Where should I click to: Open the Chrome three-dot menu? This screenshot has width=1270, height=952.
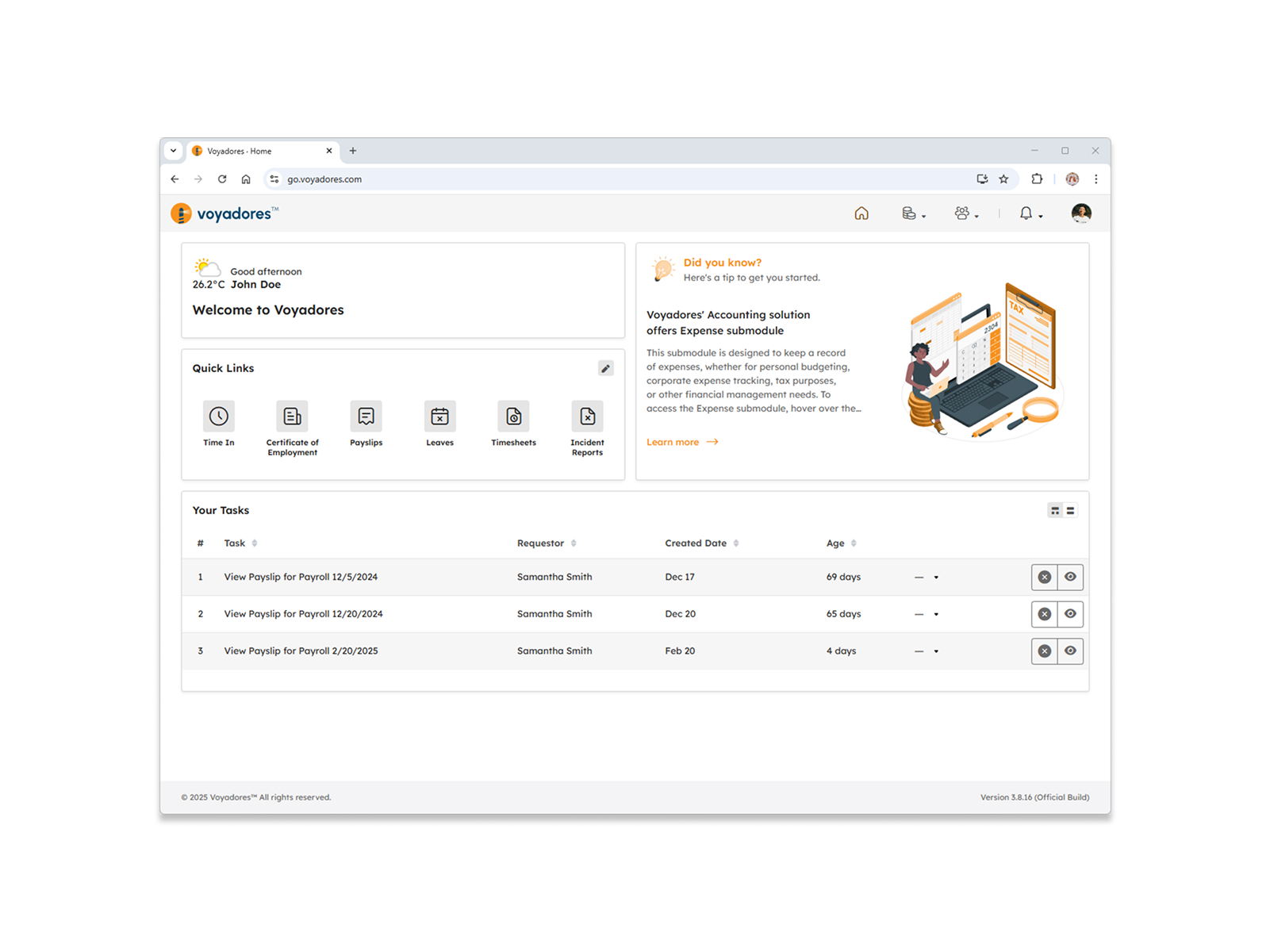(x=1096, y=179)
